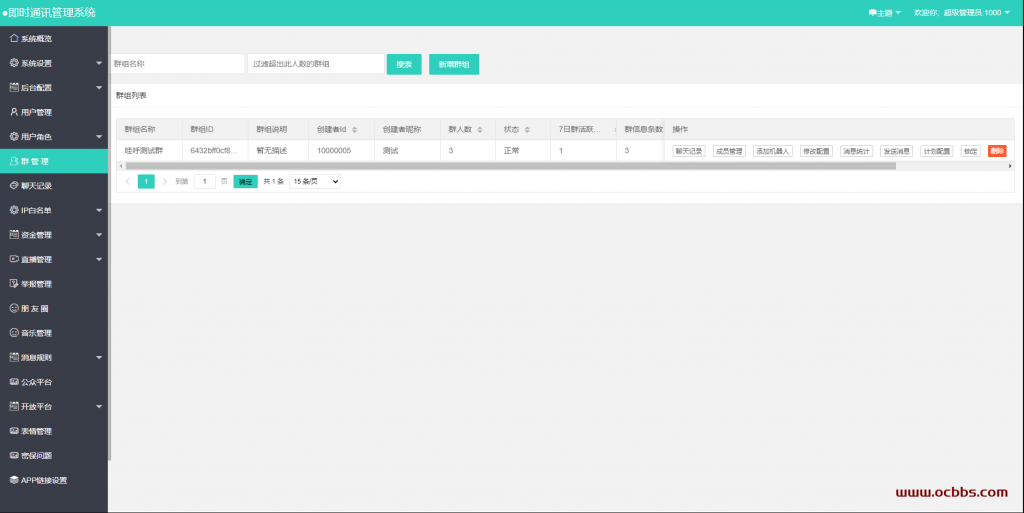Click 发送消息 button in the row
The width and height of the screenshot is (1024, 513).
[x=896, y=151]
